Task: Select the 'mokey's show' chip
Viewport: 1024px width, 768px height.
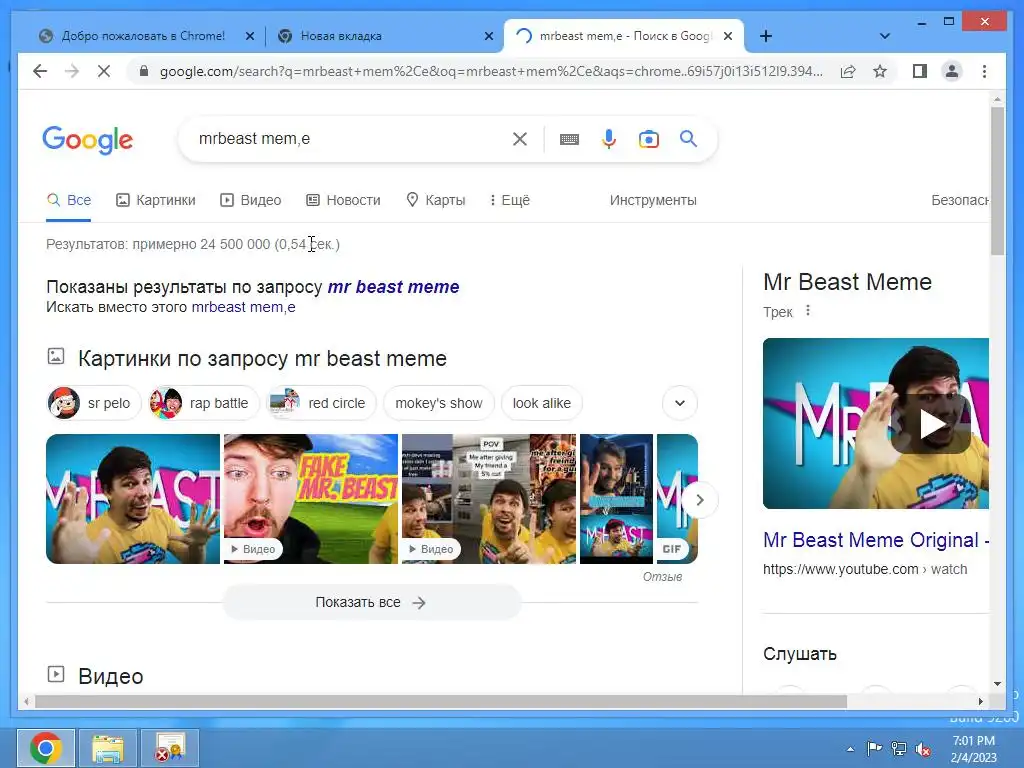Action: click(x=439, y=403)
